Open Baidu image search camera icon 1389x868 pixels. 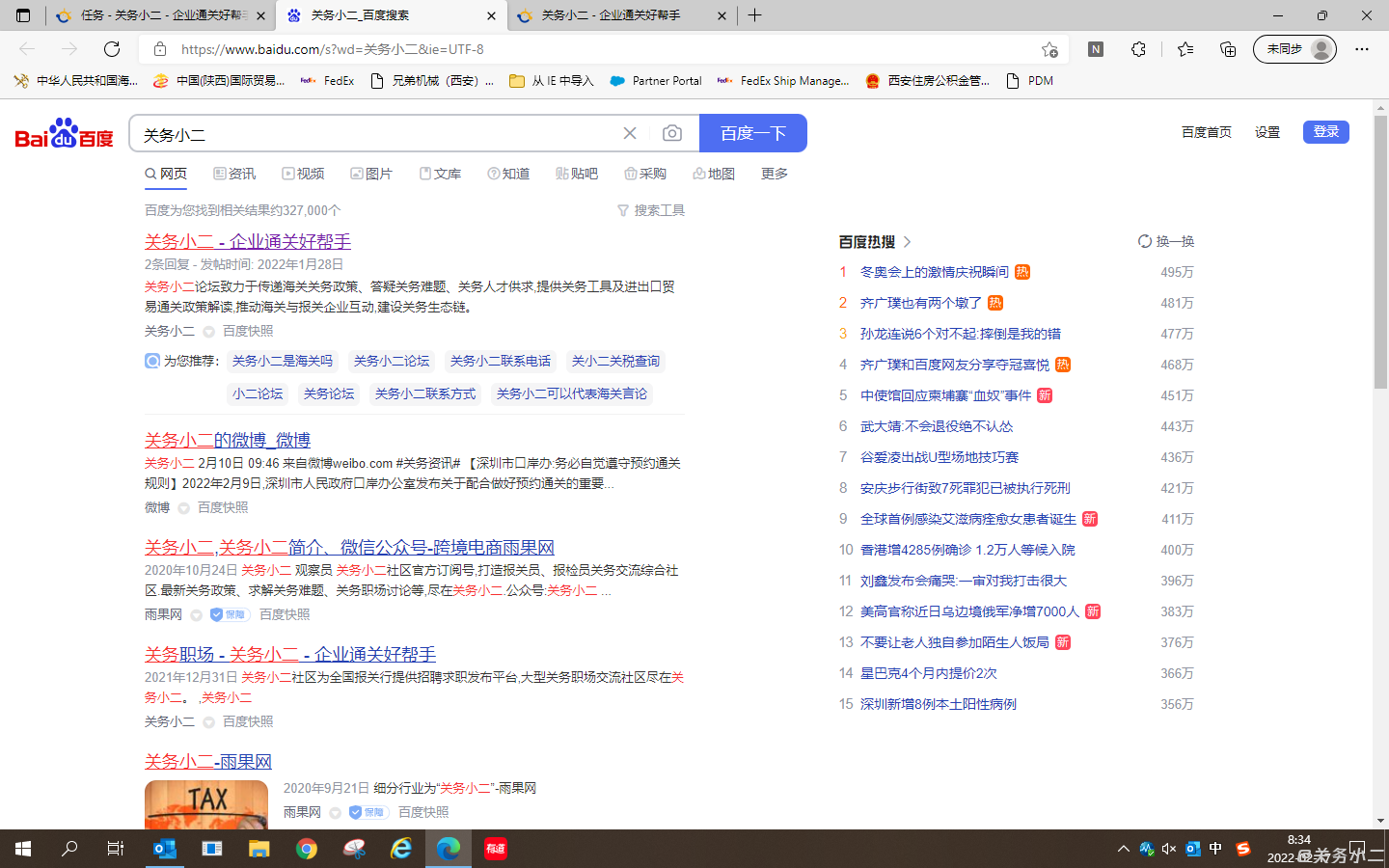click(x=672, y=133)
